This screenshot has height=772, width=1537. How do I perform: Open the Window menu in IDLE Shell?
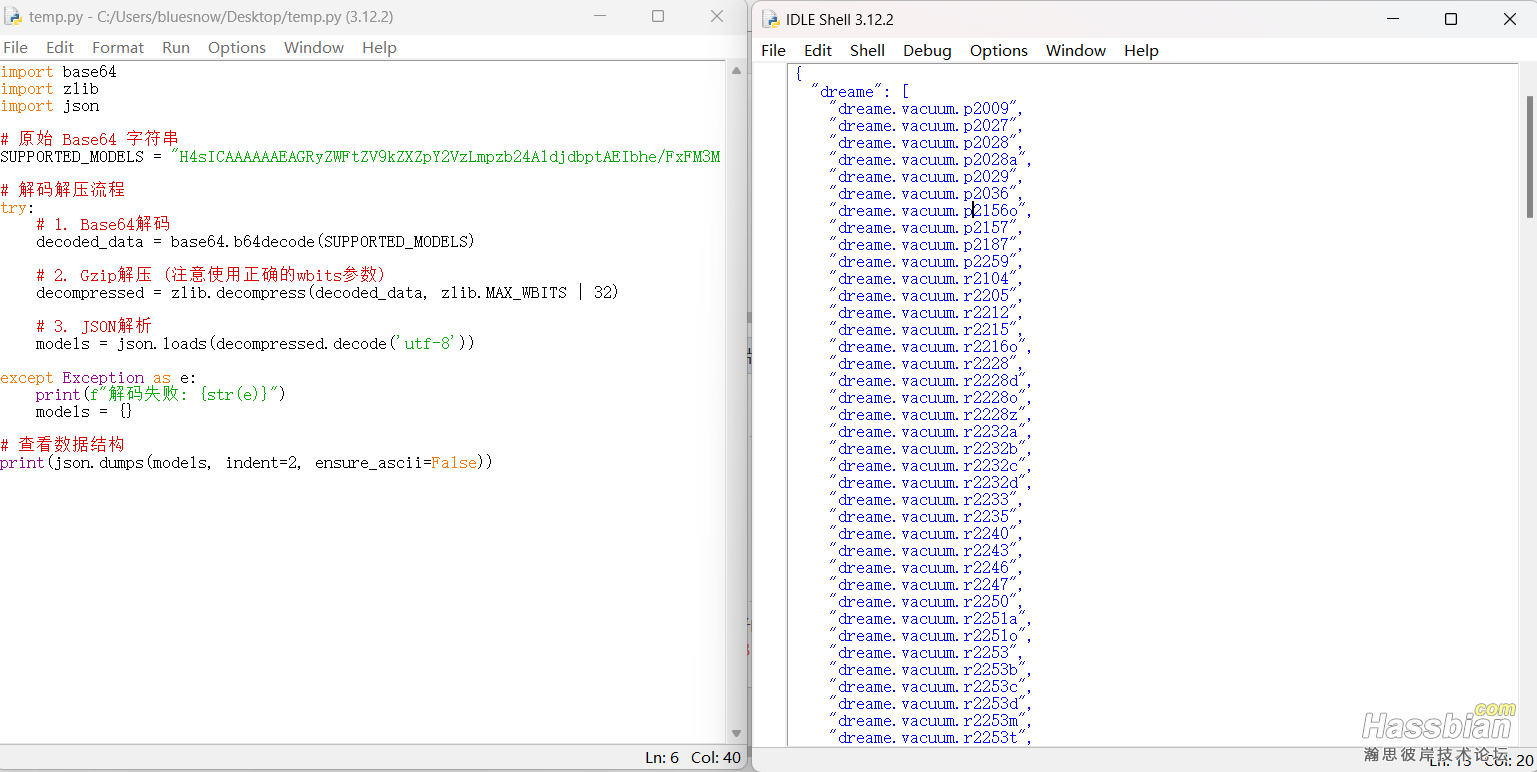pos(1076,51)
